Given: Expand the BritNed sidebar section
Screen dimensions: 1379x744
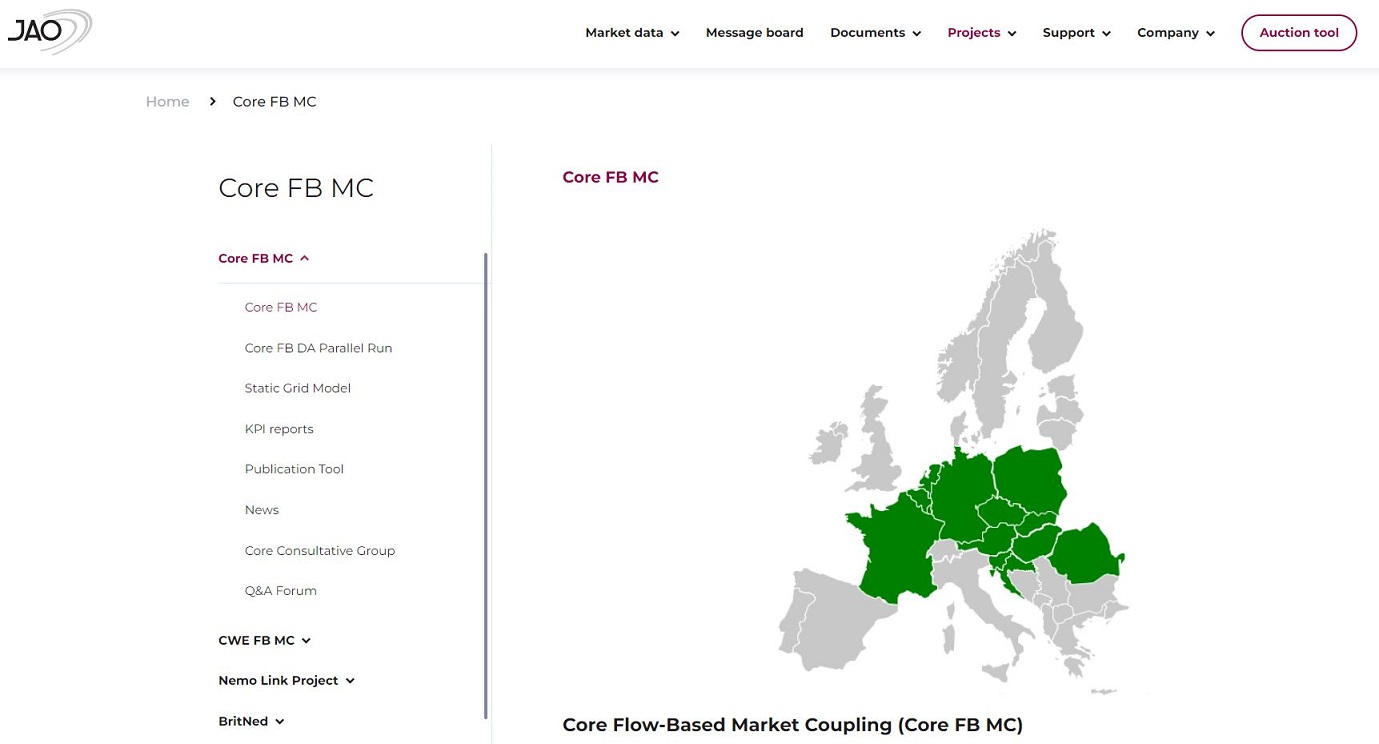Looking at the screenshot, I should pos(251,721).
